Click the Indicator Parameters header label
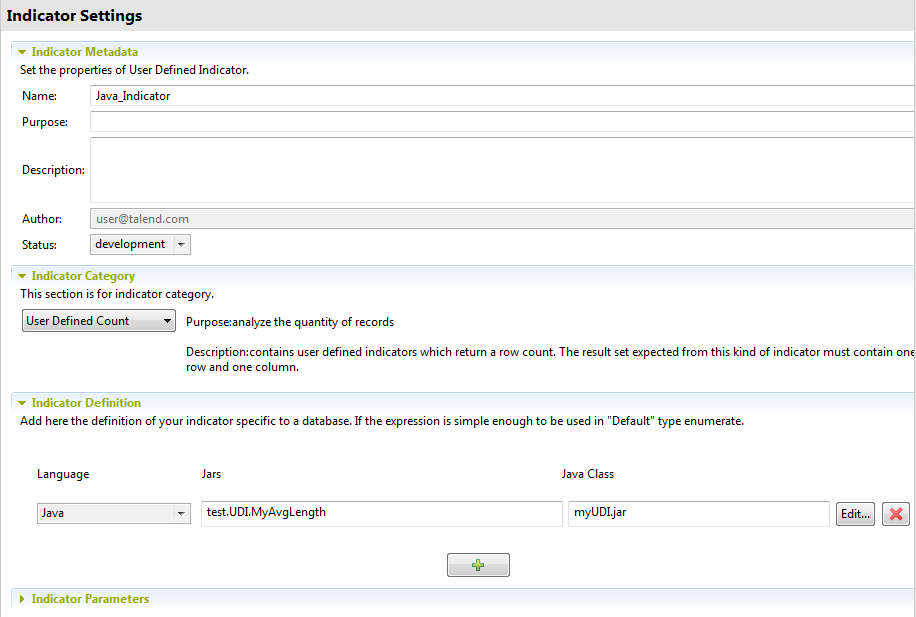 90,598
